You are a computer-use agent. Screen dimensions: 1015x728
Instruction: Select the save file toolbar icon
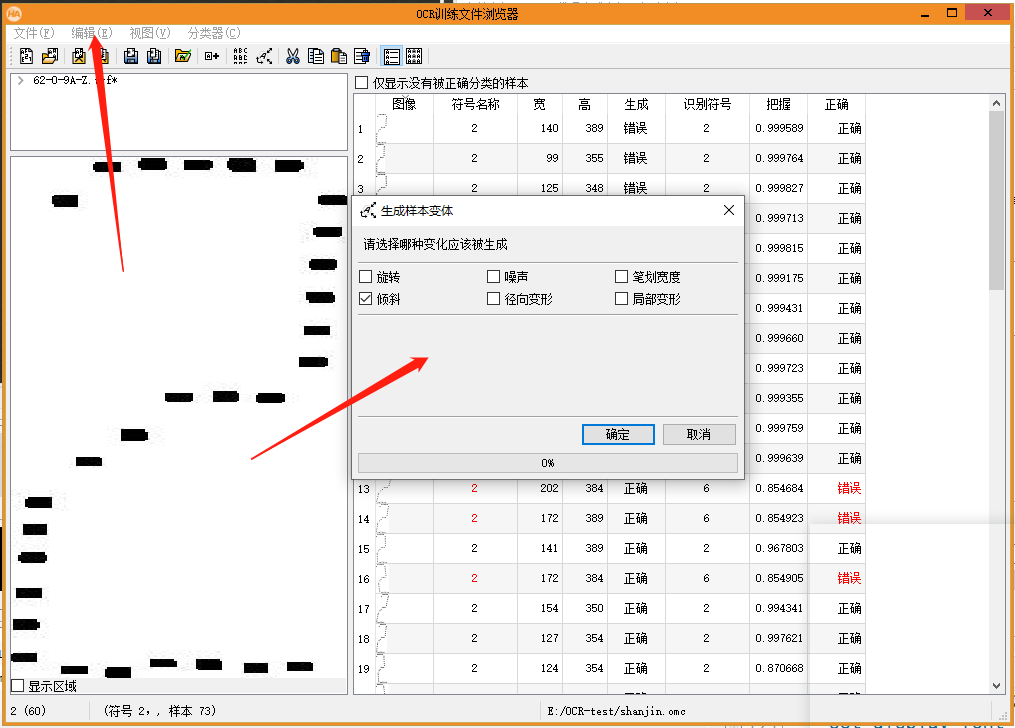point(131,56)
